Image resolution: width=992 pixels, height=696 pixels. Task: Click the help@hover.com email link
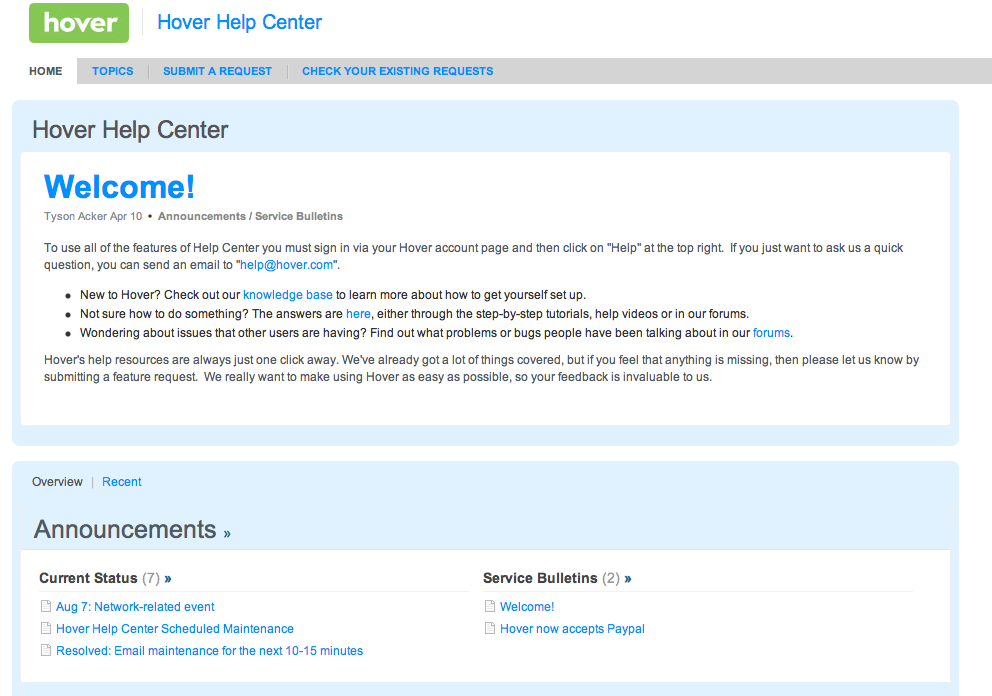(286, 265)
